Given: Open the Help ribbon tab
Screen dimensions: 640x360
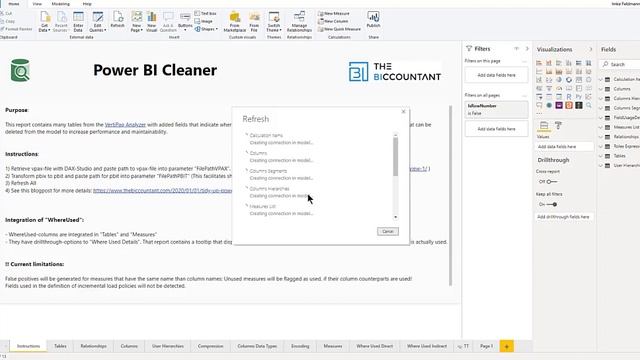Looking at the screenshot, I should [87, 4].
